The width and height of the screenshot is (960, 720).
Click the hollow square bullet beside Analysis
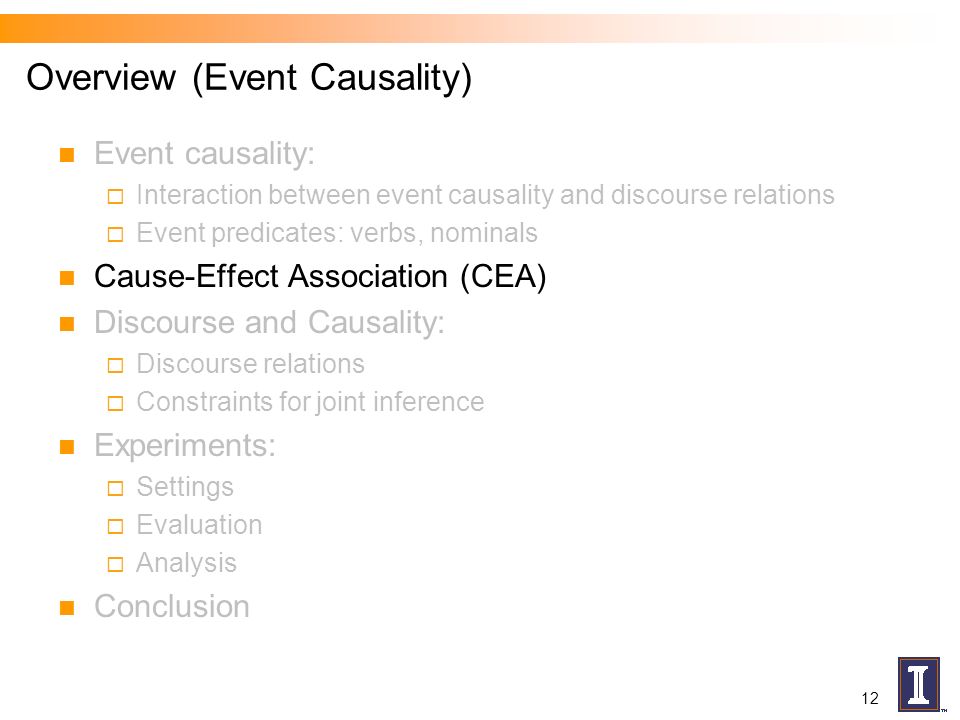tap(115, 564)
